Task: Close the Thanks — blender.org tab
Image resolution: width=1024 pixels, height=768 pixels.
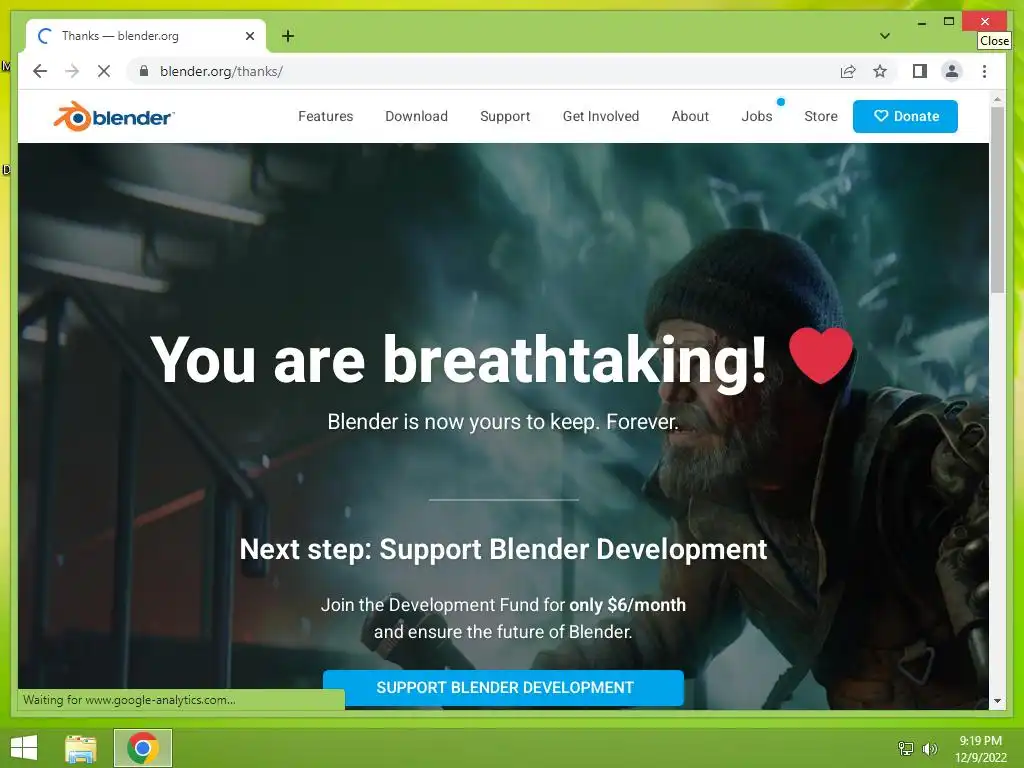Action: point(249,36)
